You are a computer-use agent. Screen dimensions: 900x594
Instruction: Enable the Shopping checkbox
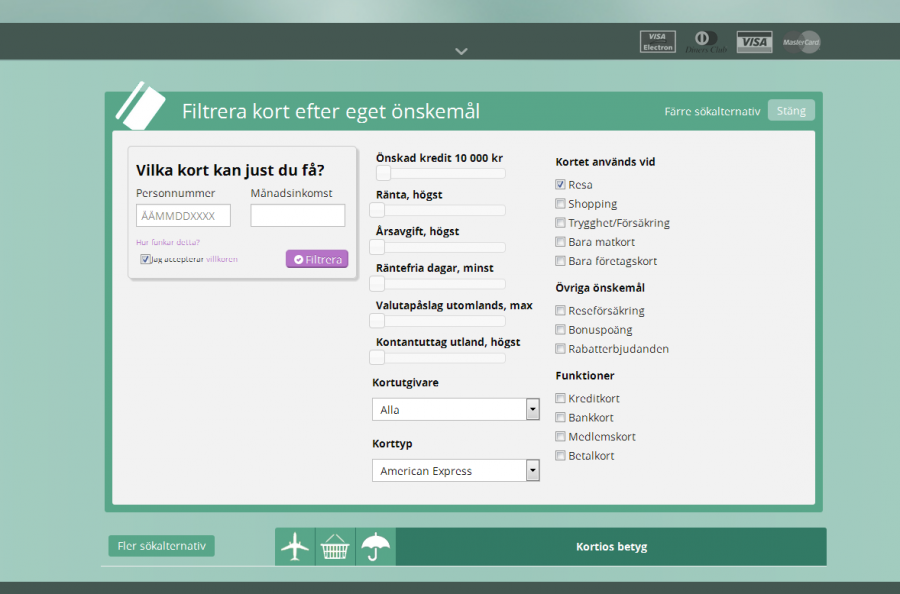(561, 204)
